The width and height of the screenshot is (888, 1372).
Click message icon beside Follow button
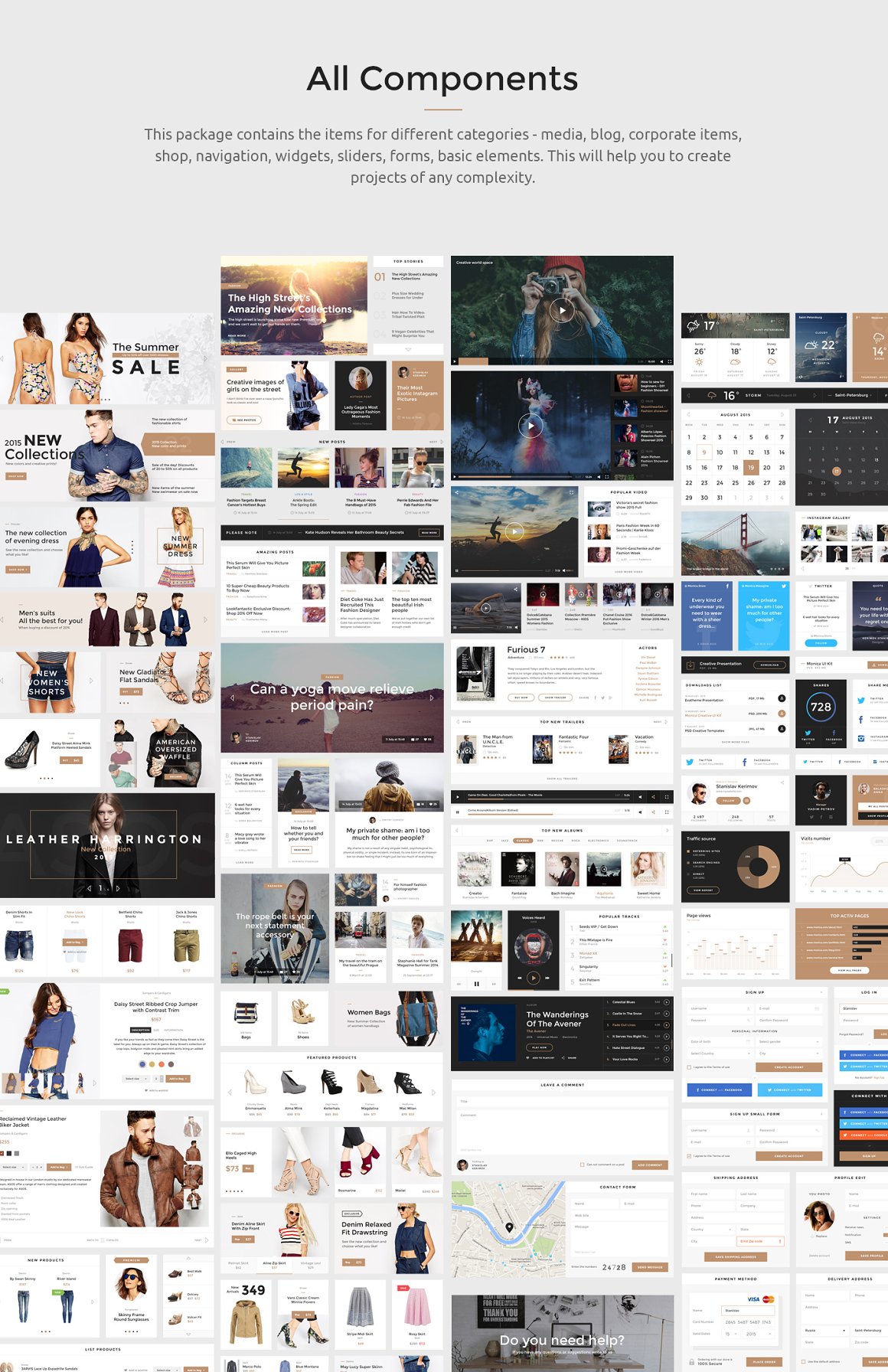coord(746,800)
